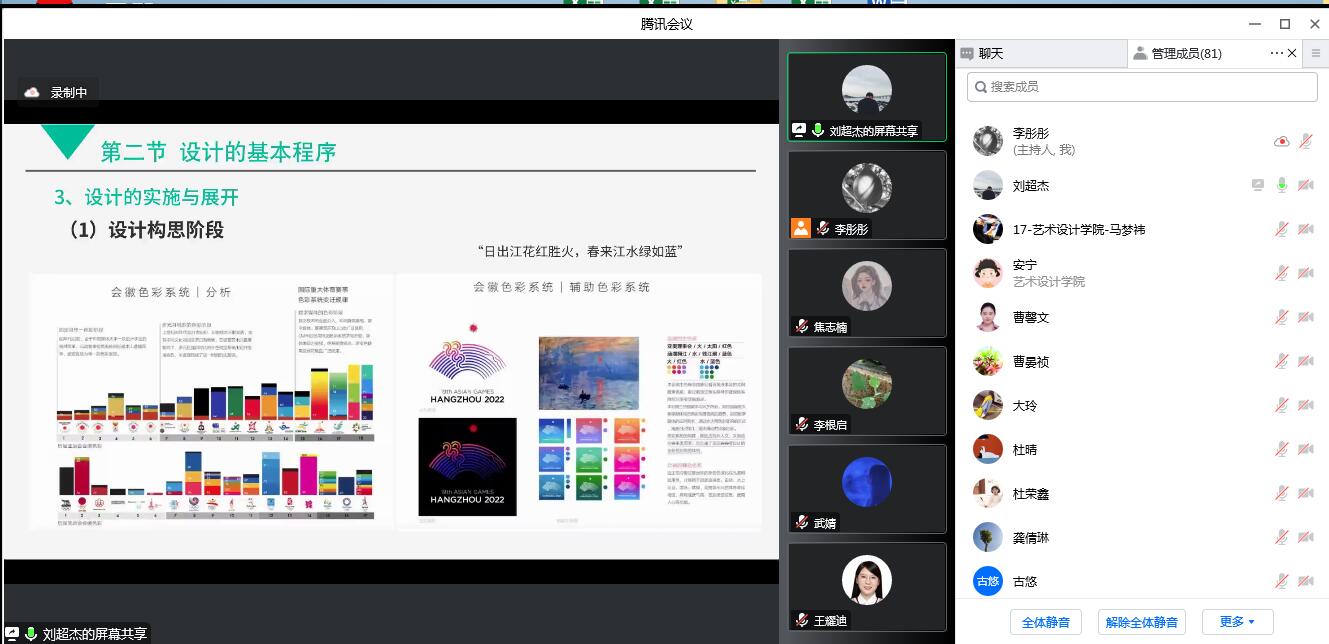Image resolution: width=1329 pixels, height=644 pixels.
Task: Click the 搜索成员 search field
Action: click(x=1142, y=87)
